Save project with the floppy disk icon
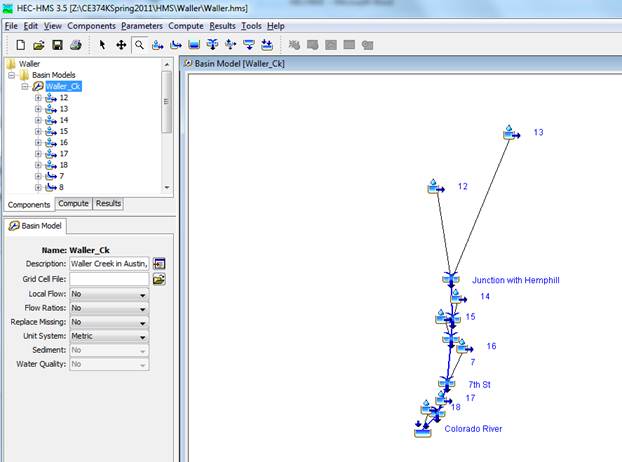The image size is (622, 462). pos(57,45)
